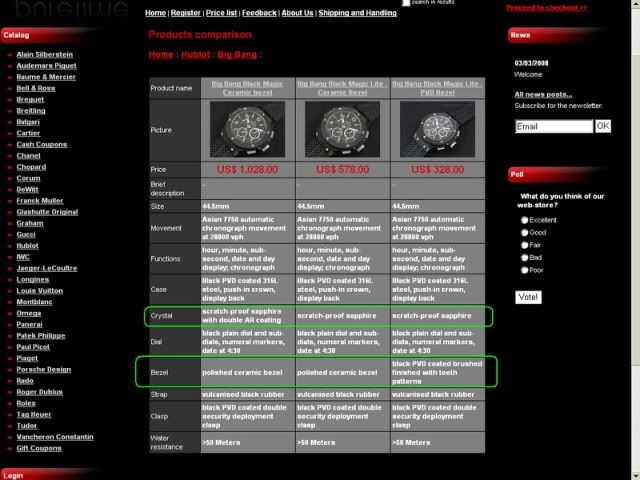
Task: Open the Feedback page
Action: [259, 13]
